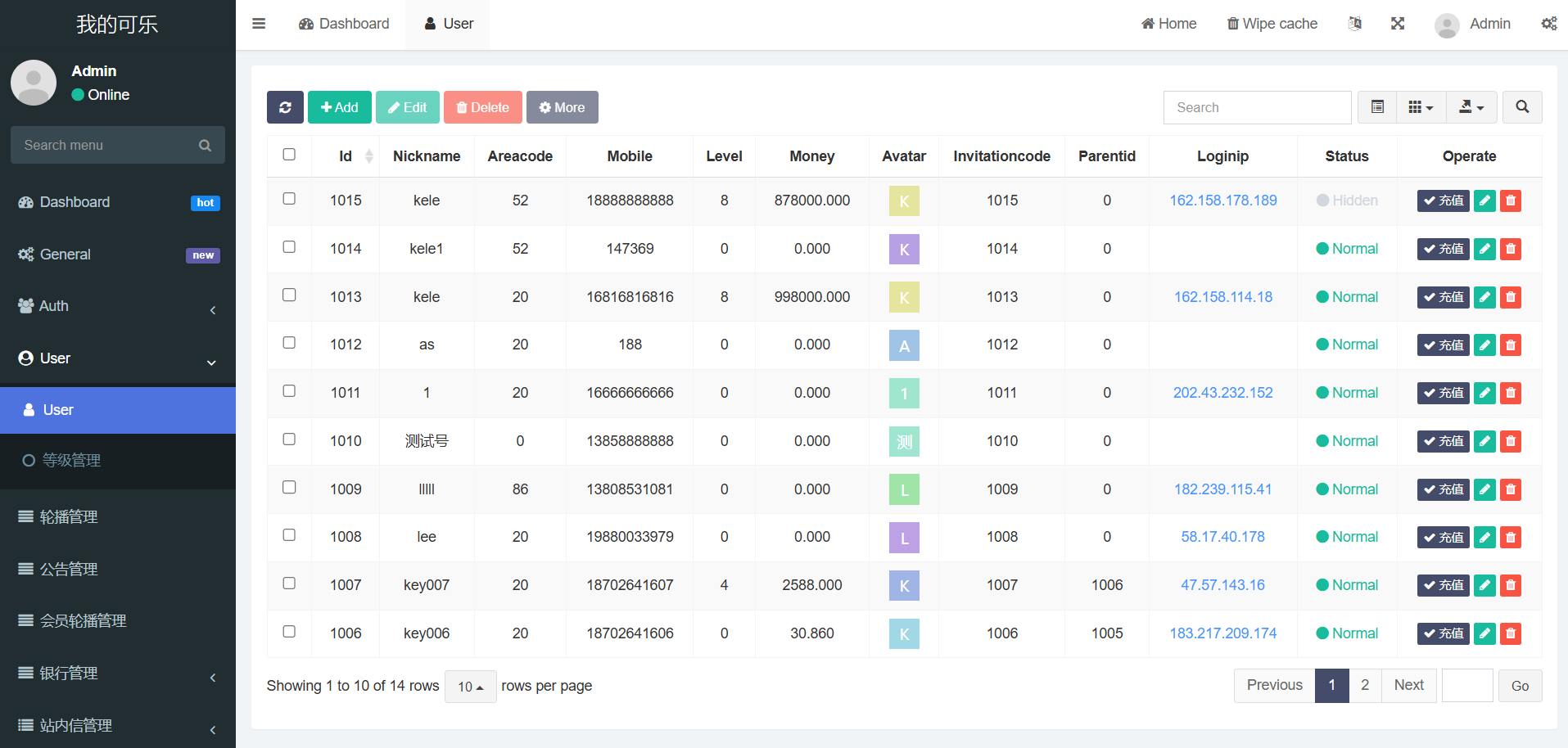This screenshot has height=748, width=1568.
Task: Expand the Auth sidebar menu
Action: [117, 307]
